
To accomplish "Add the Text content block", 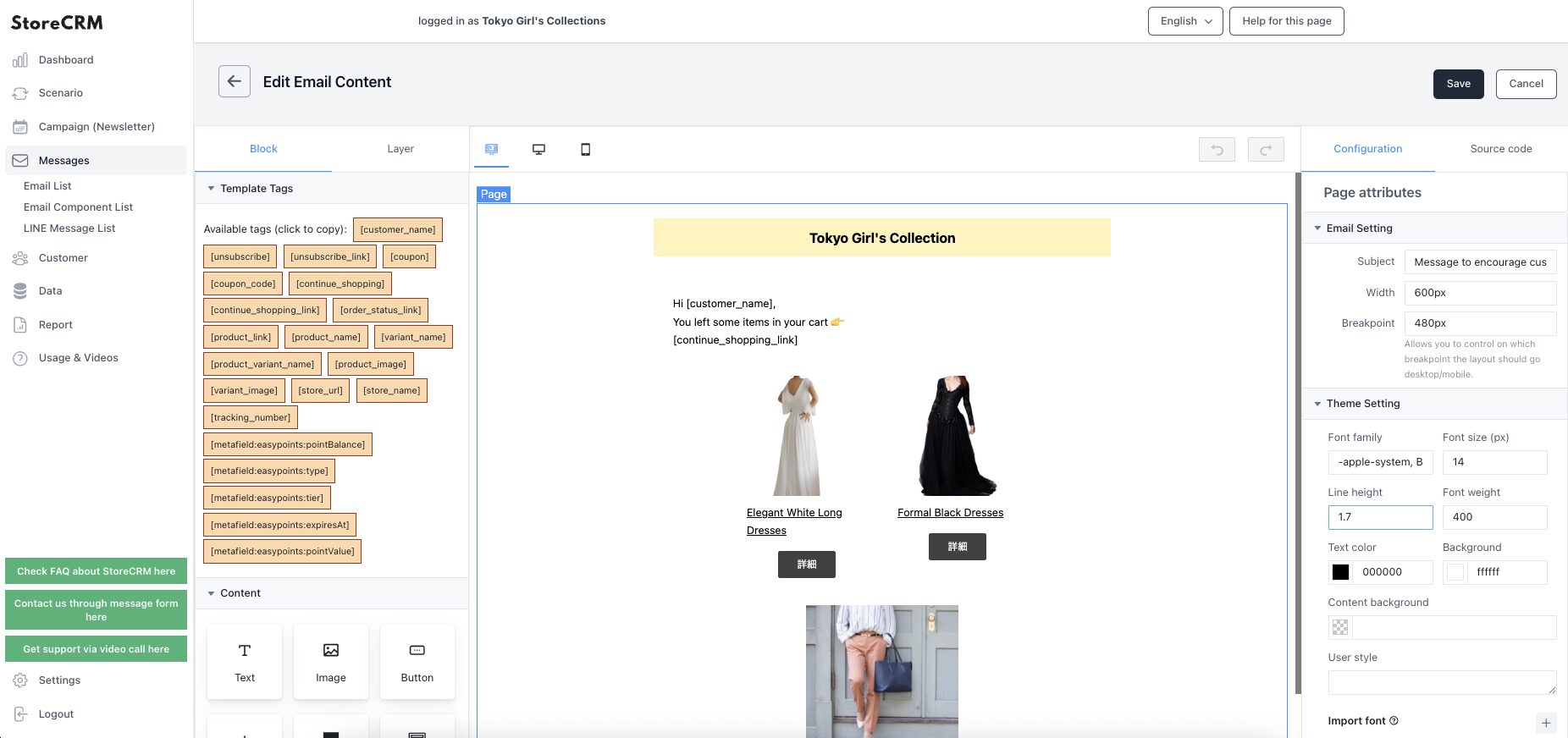I will pos(245,662).
